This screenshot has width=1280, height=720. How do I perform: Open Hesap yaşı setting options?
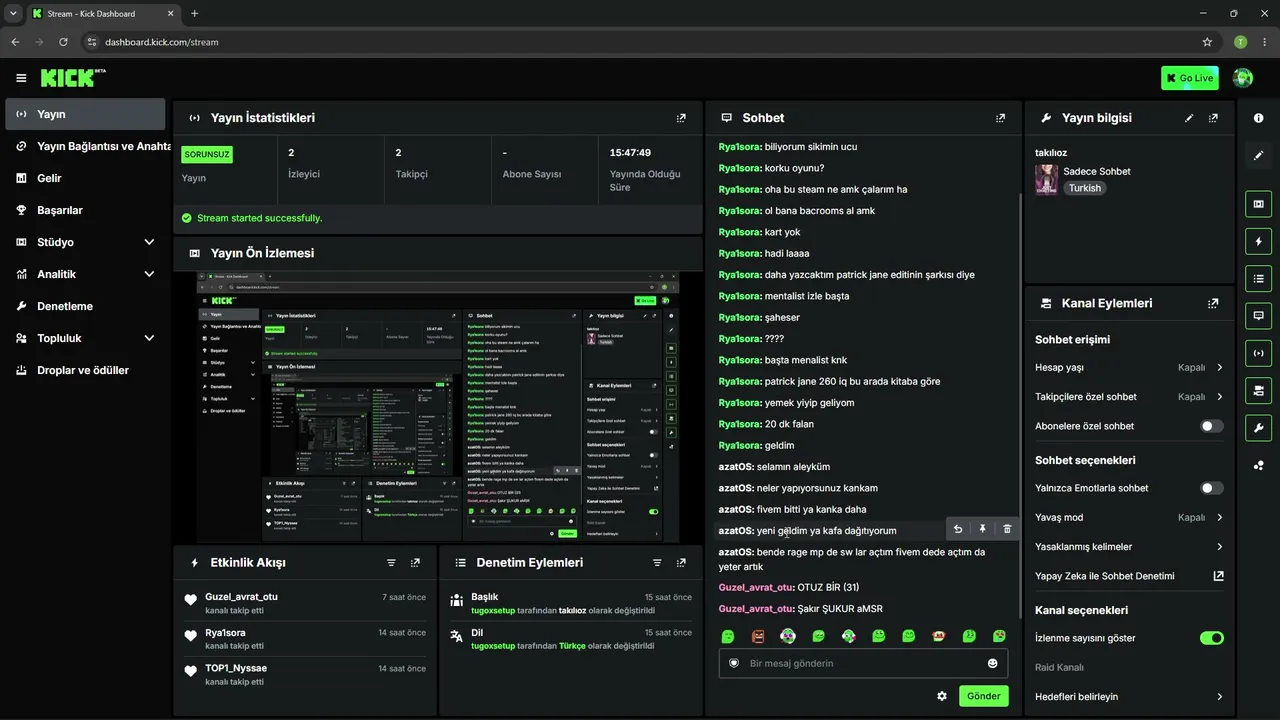(x=1130, y=367)
